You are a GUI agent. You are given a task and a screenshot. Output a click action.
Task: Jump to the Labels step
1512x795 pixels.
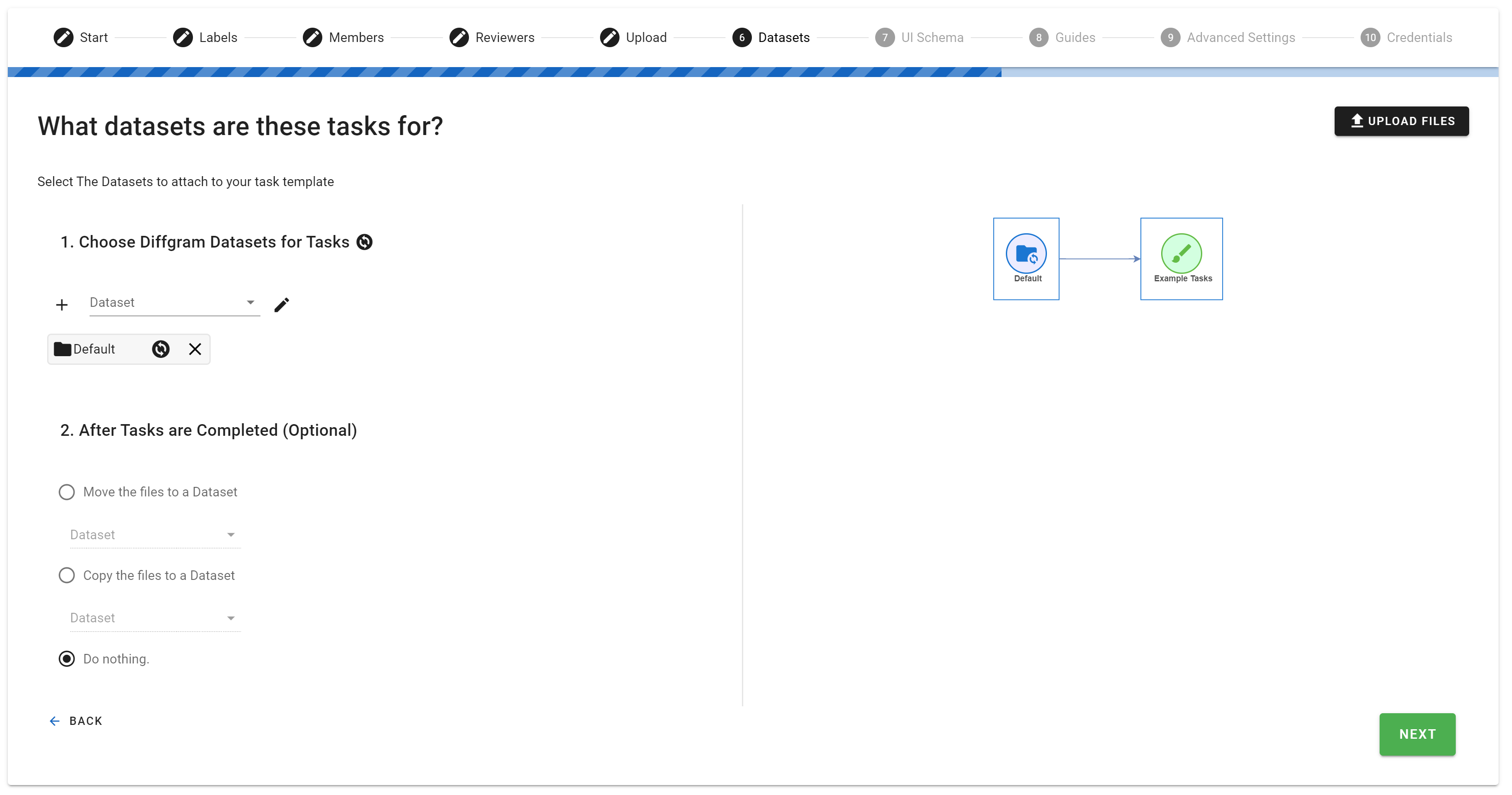click(218, 38)
